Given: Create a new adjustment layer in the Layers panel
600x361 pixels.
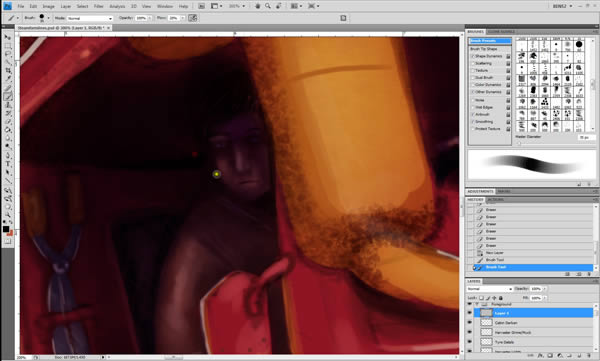Looking at the screenshot, I should [x=560, y=356].
